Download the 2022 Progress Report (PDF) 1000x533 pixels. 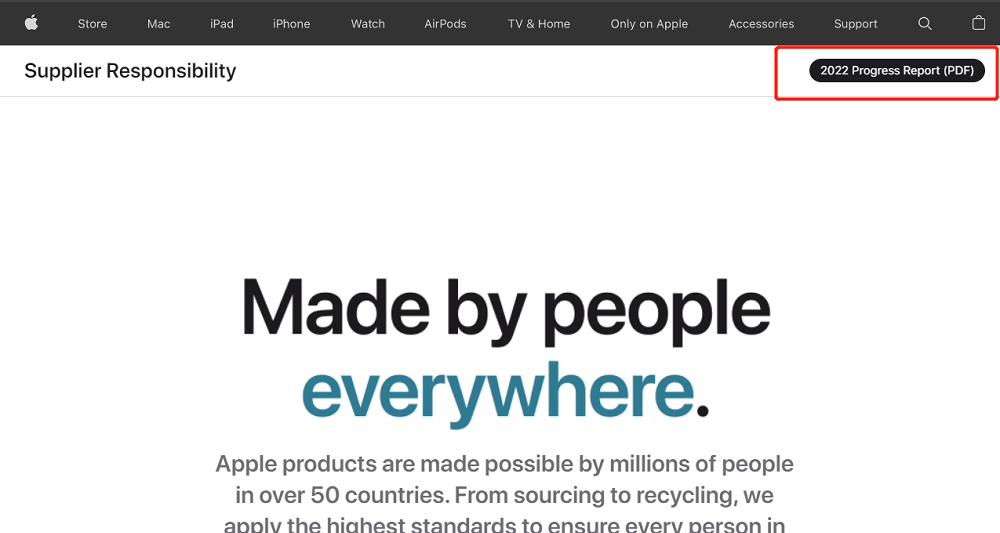click(897, 71)
